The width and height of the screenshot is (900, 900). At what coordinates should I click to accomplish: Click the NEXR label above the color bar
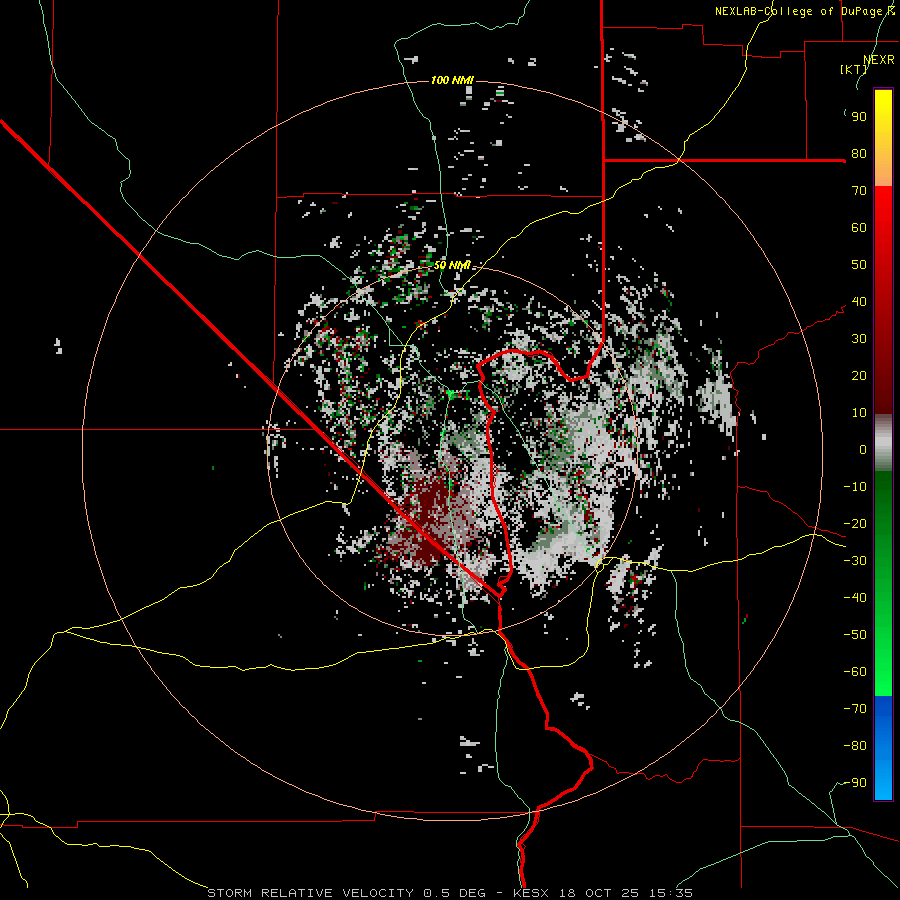(878, 60)
